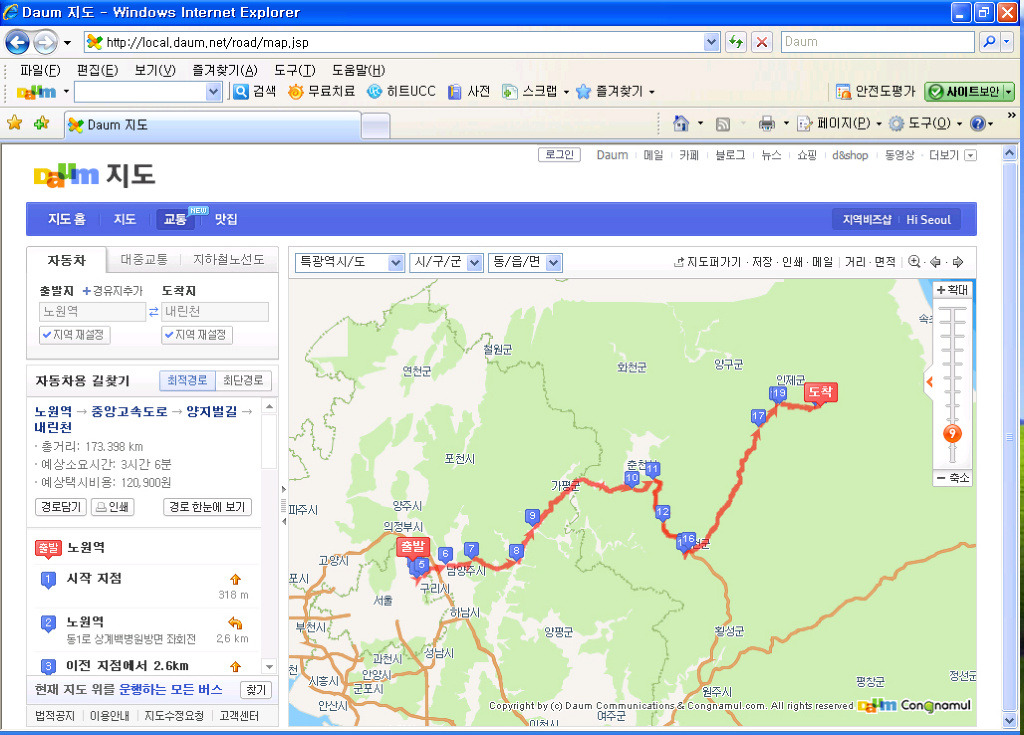The image size is (1024, 735).
Task: Open 히트UCC on the Daum toolbar
Action: point(402,91)
